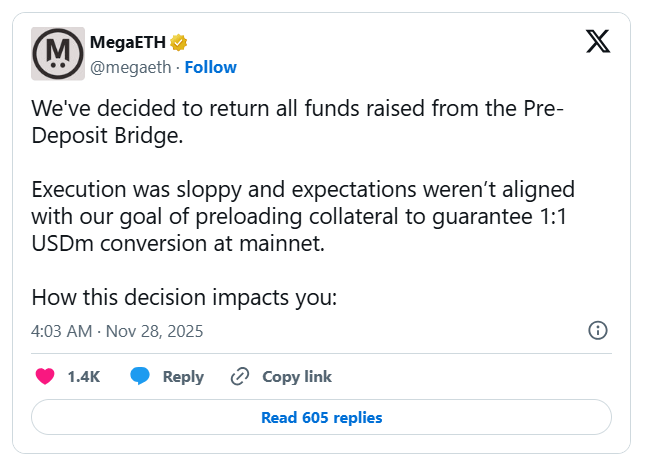Click the gold verified badge
This screenshot has width=645, height=464.
(x=179, y=42)
